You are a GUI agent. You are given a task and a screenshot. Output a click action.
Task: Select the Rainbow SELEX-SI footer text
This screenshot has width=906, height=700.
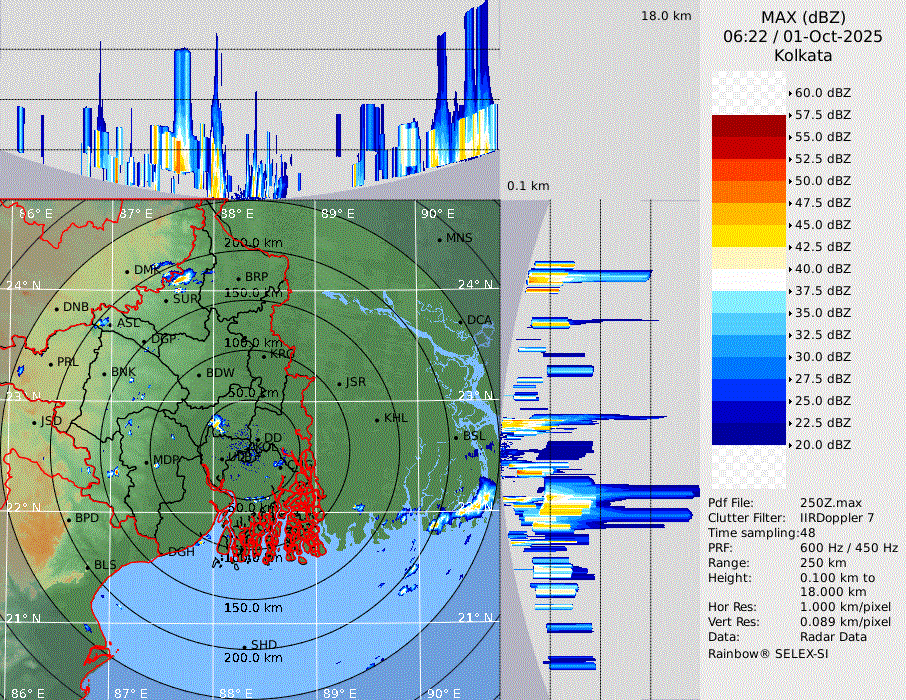(x=768, y=653)
